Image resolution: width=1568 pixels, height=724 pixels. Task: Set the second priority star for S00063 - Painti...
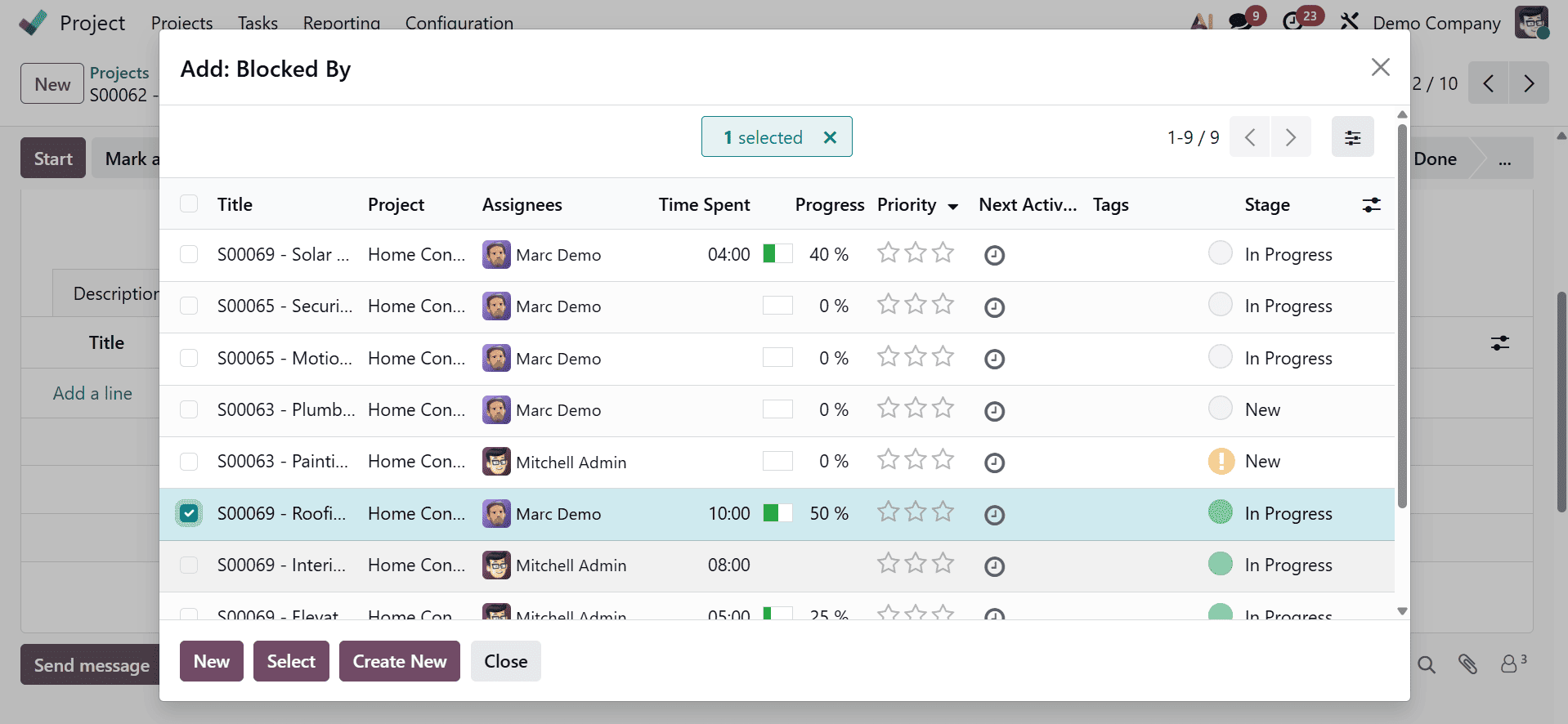916,459
